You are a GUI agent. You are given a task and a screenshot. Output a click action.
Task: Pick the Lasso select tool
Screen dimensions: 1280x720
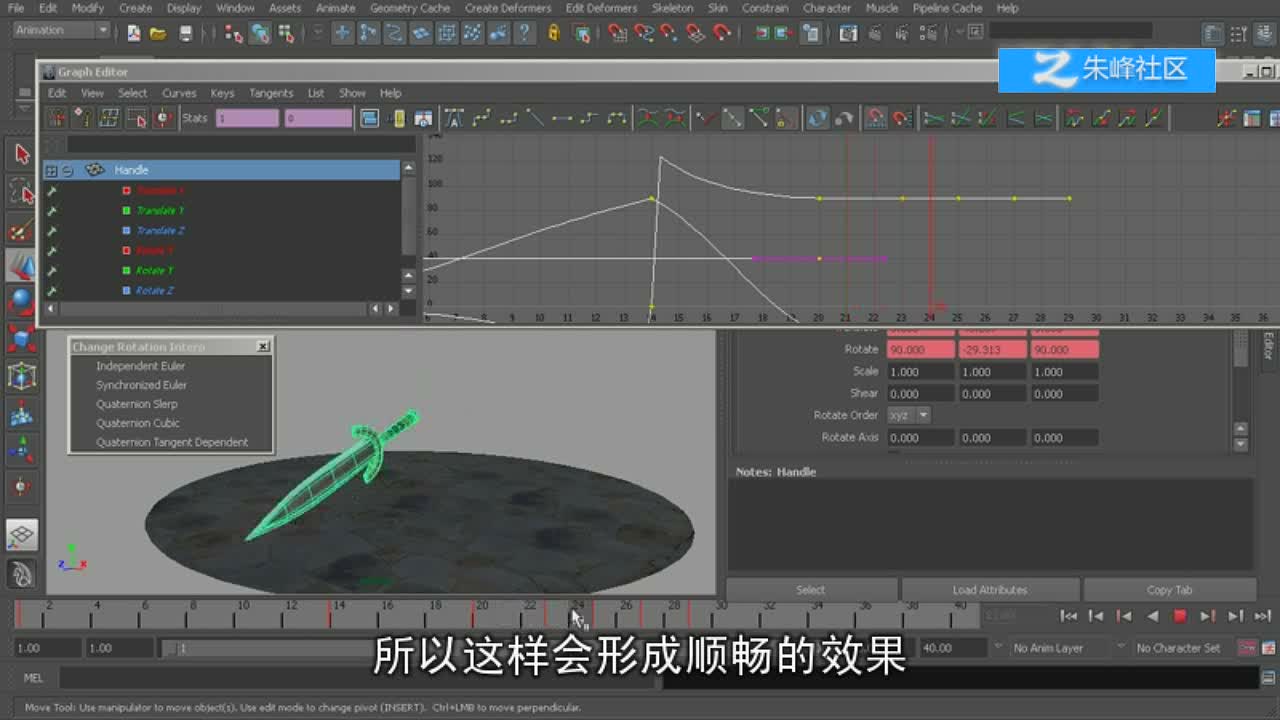[22, 191]
